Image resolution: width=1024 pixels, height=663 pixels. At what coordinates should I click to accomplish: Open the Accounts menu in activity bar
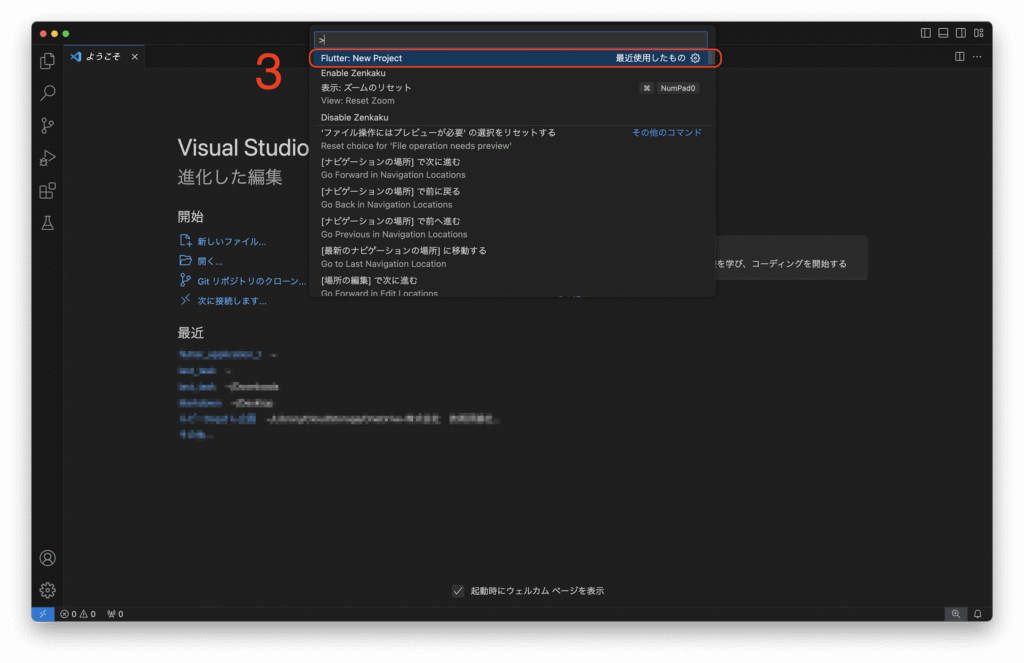tap(48, 558)
